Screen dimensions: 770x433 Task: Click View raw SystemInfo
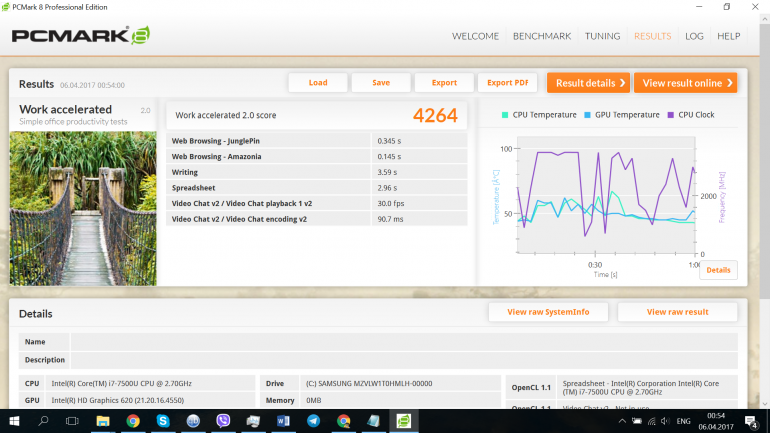(x=548, y=312)
